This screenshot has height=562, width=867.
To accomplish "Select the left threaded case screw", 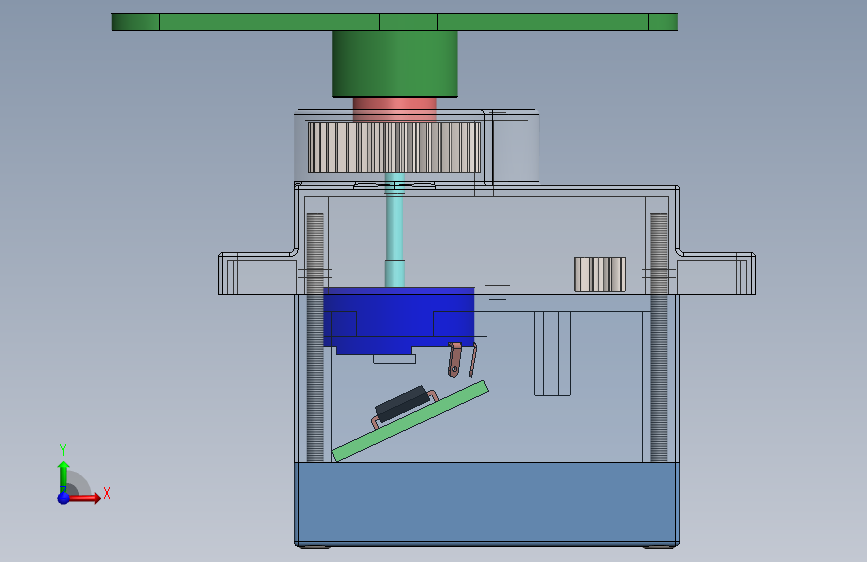I will tap(315, 337).
